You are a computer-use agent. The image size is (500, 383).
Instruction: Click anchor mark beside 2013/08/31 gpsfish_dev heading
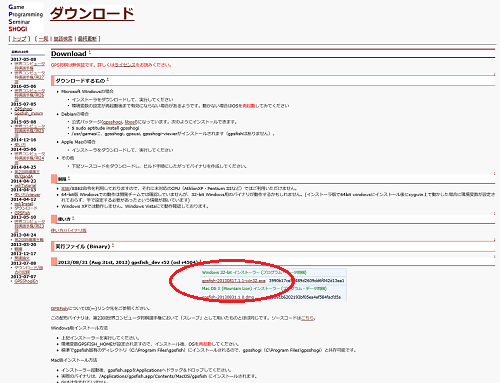pos(200,262)
